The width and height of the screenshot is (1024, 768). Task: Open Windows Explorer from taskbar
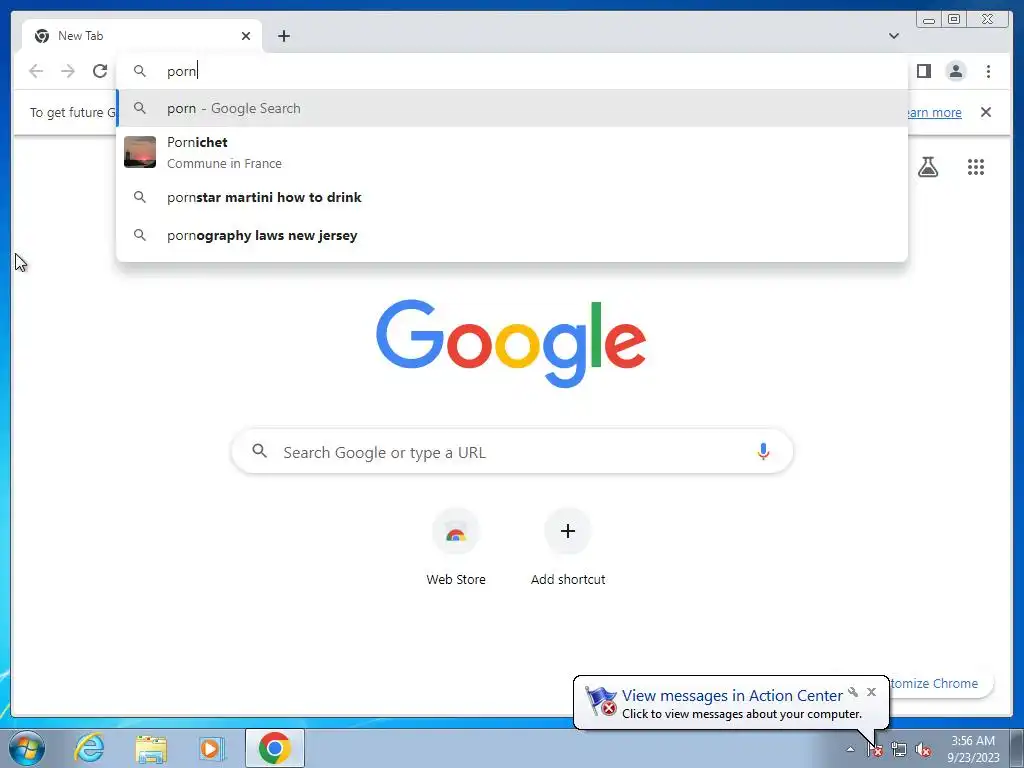[x=151, y=748]
